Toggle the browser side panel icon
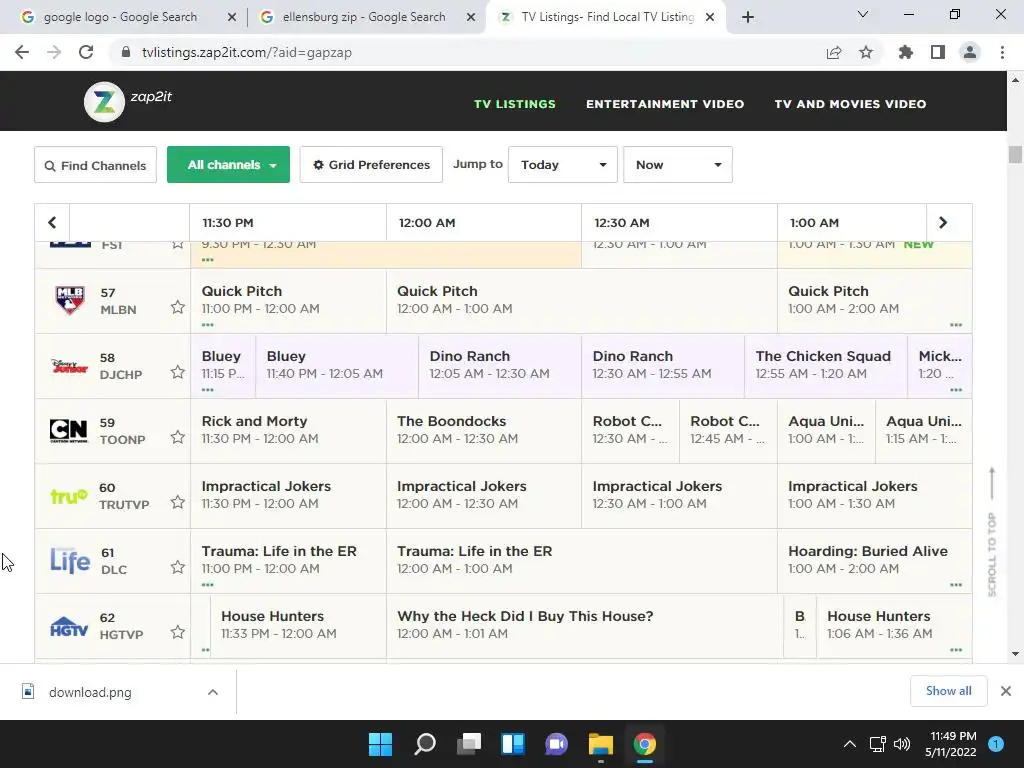 (938, 52)
